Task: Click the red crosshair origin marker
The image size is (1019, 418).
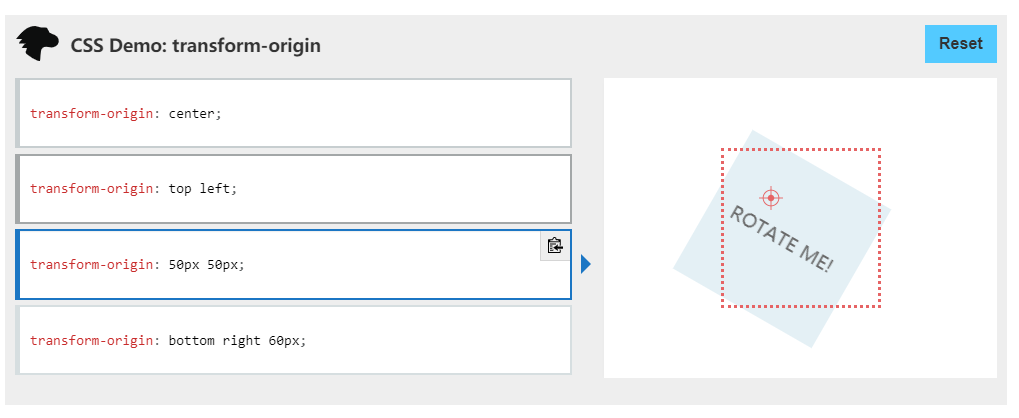Action: [x=771, y=198]
